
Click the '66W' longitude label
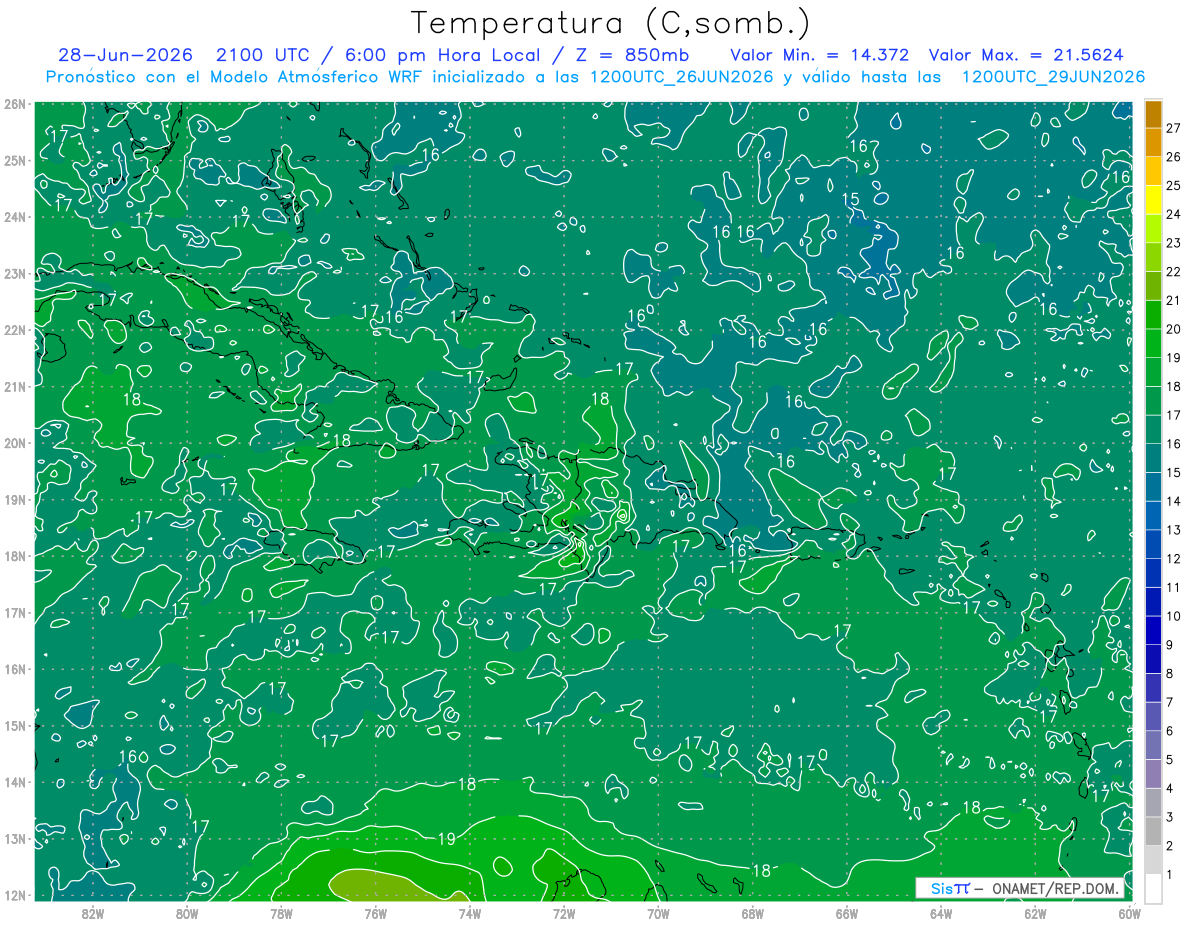click(846, 913)
